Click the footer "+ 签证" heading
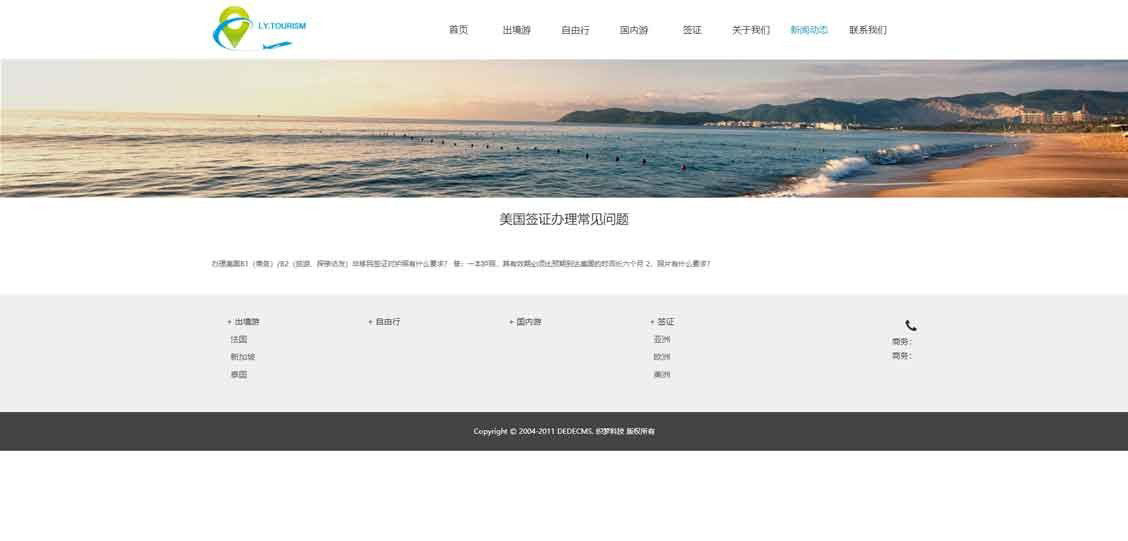Viewport: 1128px width, 541px height. point(662,322)
